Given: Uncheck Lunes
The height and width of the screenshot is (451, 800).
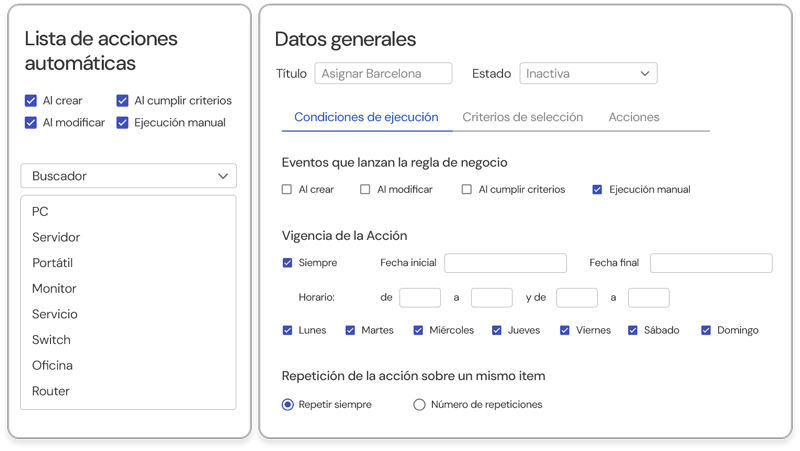Looking at the screenshot, I should pos(287,331).
